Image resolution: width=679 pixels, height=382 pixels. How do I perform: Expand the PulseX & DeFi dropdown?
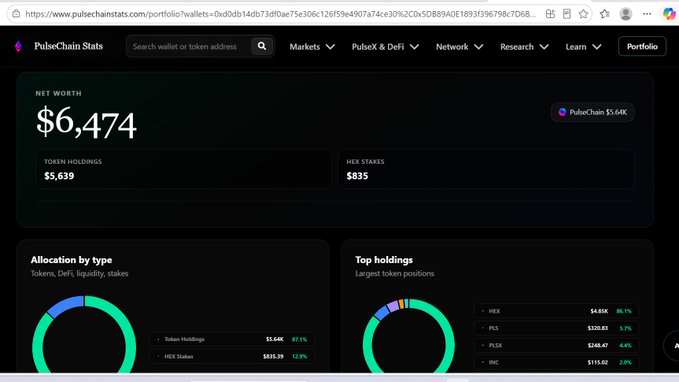[385, 46]
